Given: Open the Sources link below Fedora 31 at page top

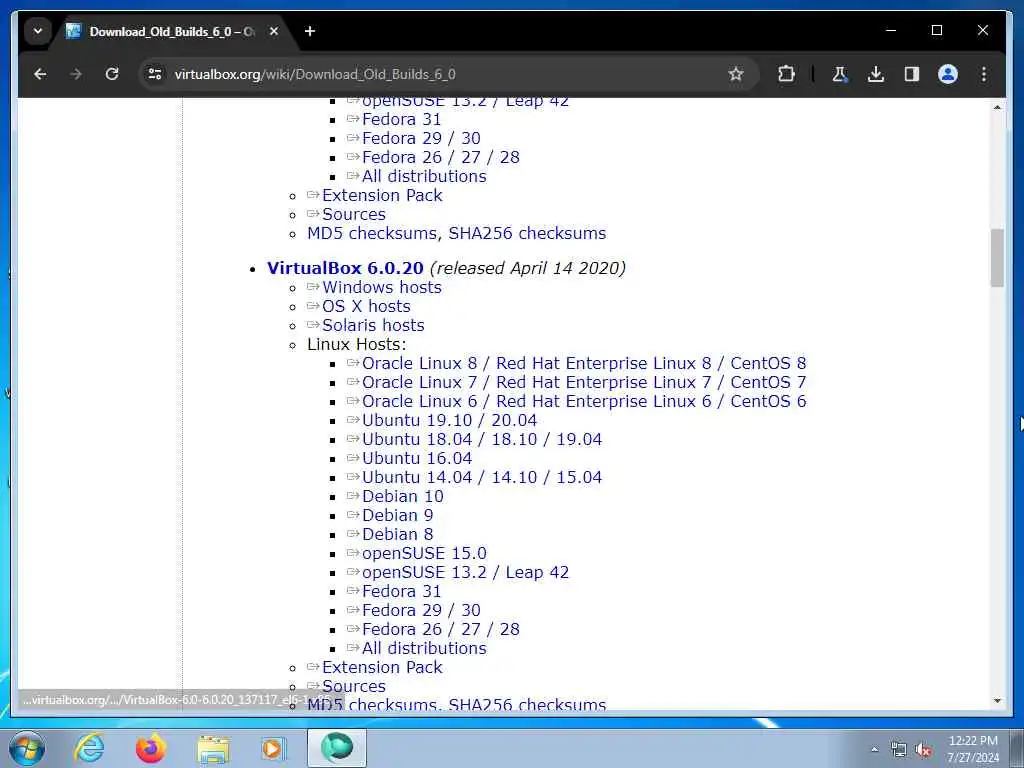Looking at the screenshot, I should coord(353,214).
